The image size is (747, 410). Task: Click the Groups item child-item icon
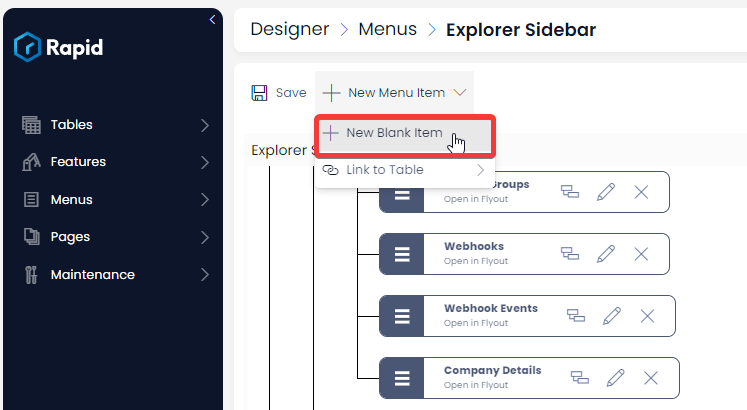[x=570, y=192]
